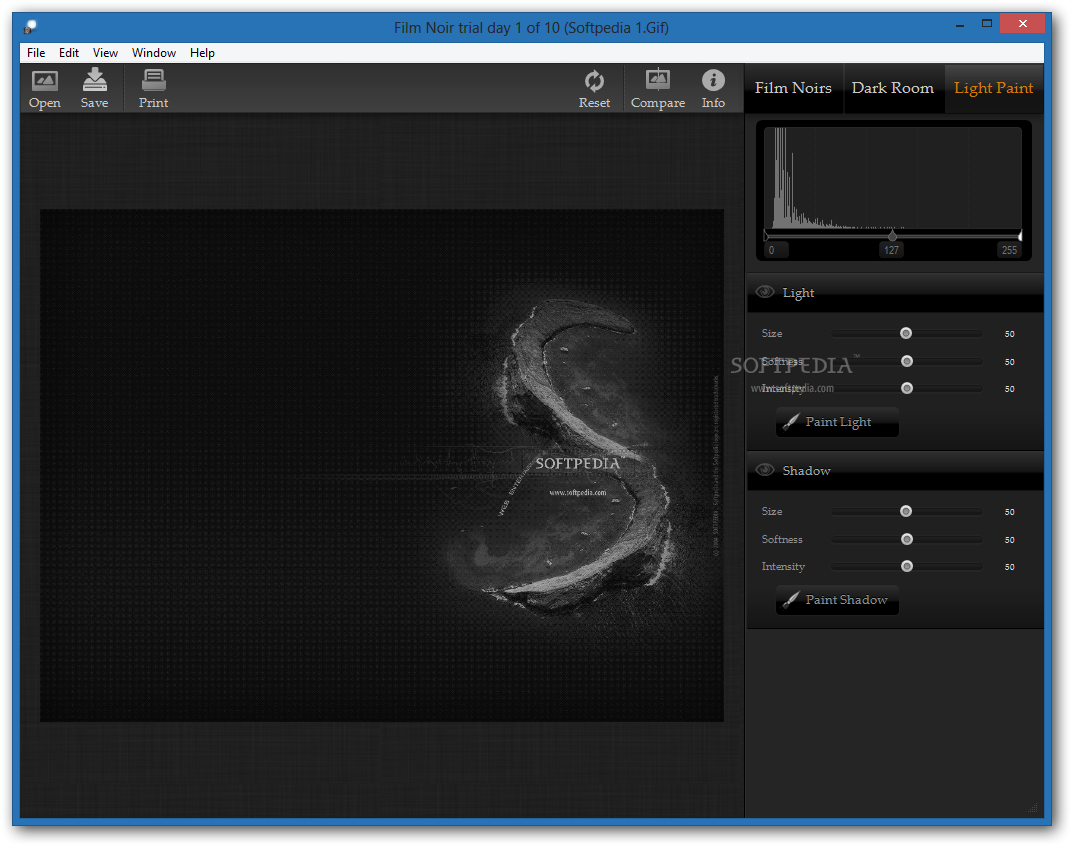This screenshot has height=846, width=1072.
Task: Open the Window menu
Action: point(154,53)
